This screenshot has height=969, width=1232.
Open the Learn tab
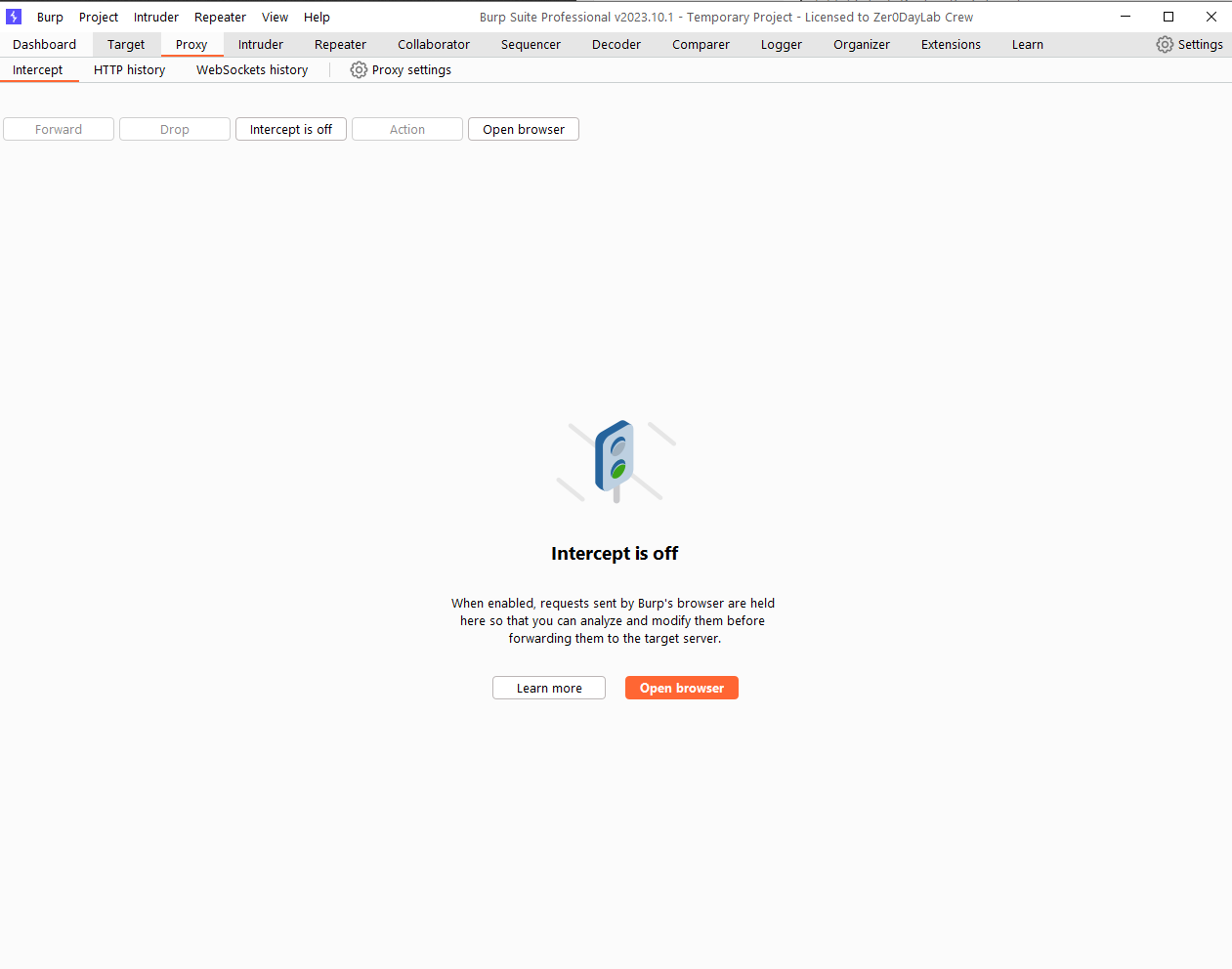click(1028, 45)
